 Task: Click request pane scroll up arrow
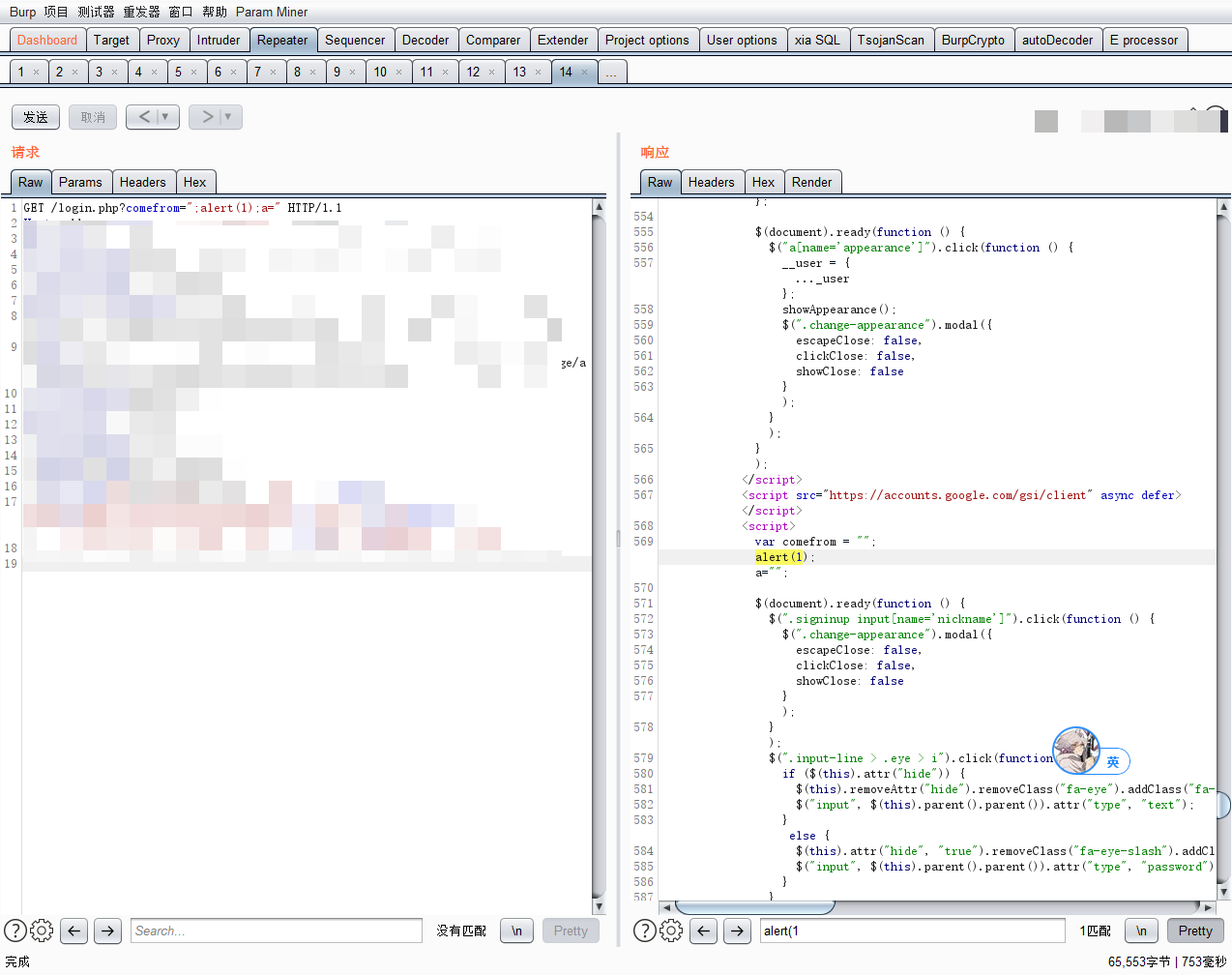click(599, 207)
